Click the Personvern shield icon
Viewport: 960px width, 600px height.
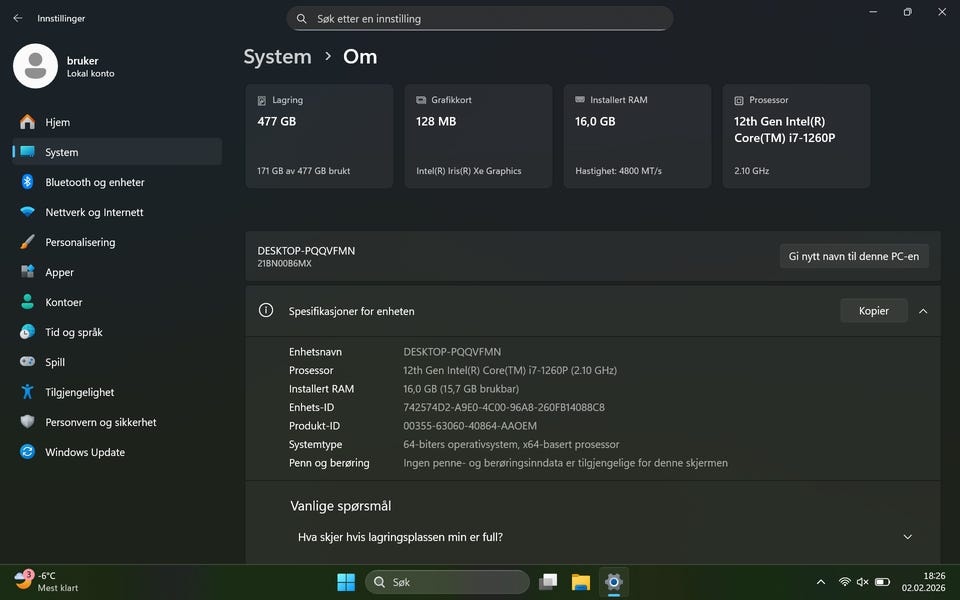[28, 422]
